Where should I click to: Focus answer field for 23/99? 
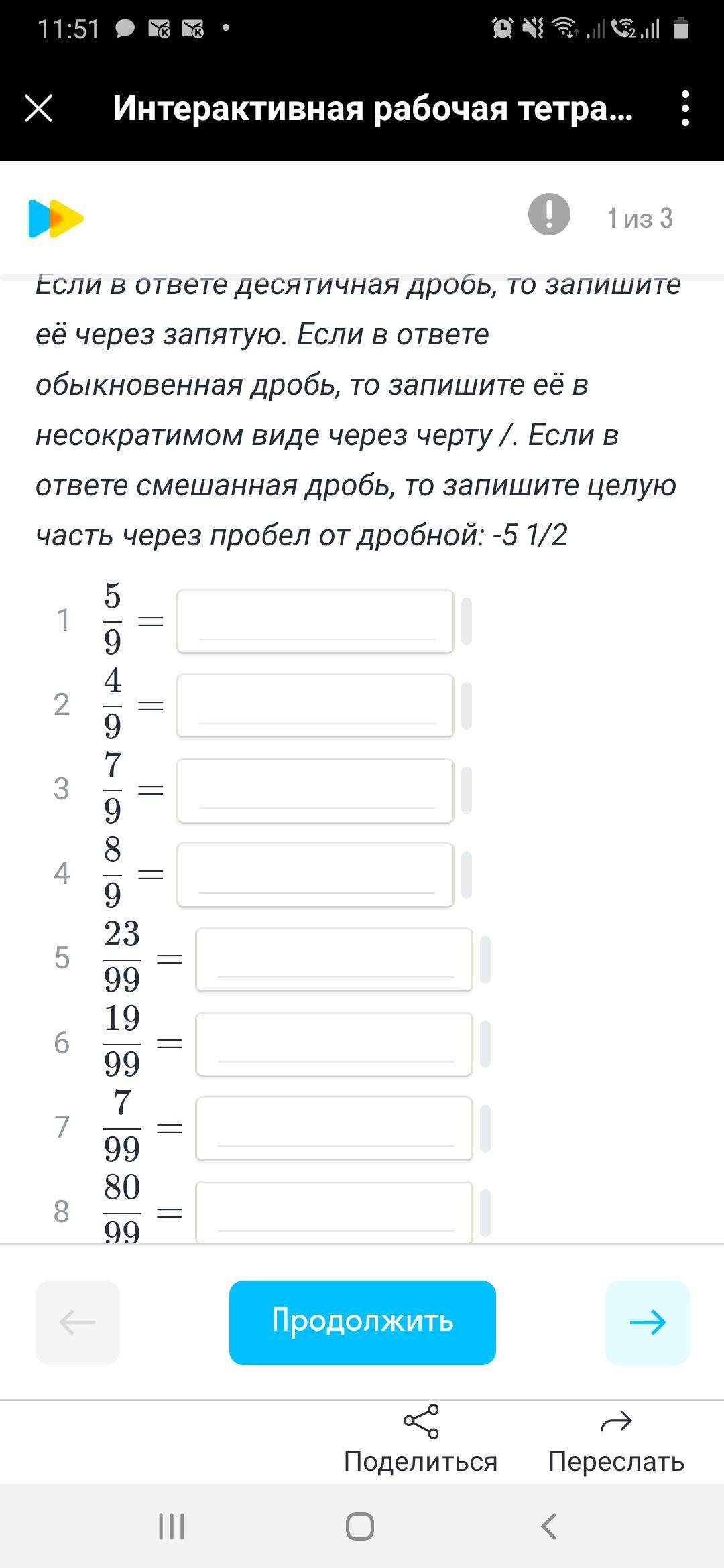point(334,959)
